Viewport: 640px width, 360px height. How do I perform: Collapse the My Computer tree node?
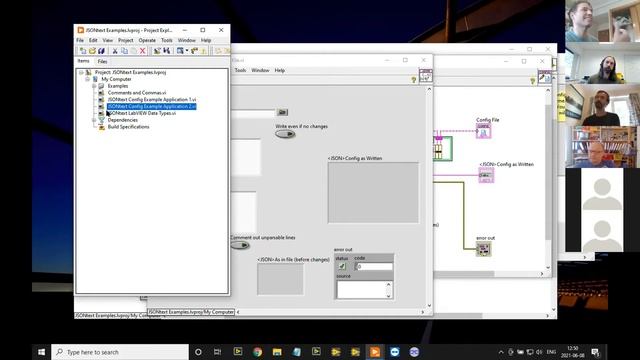point(88,79)
